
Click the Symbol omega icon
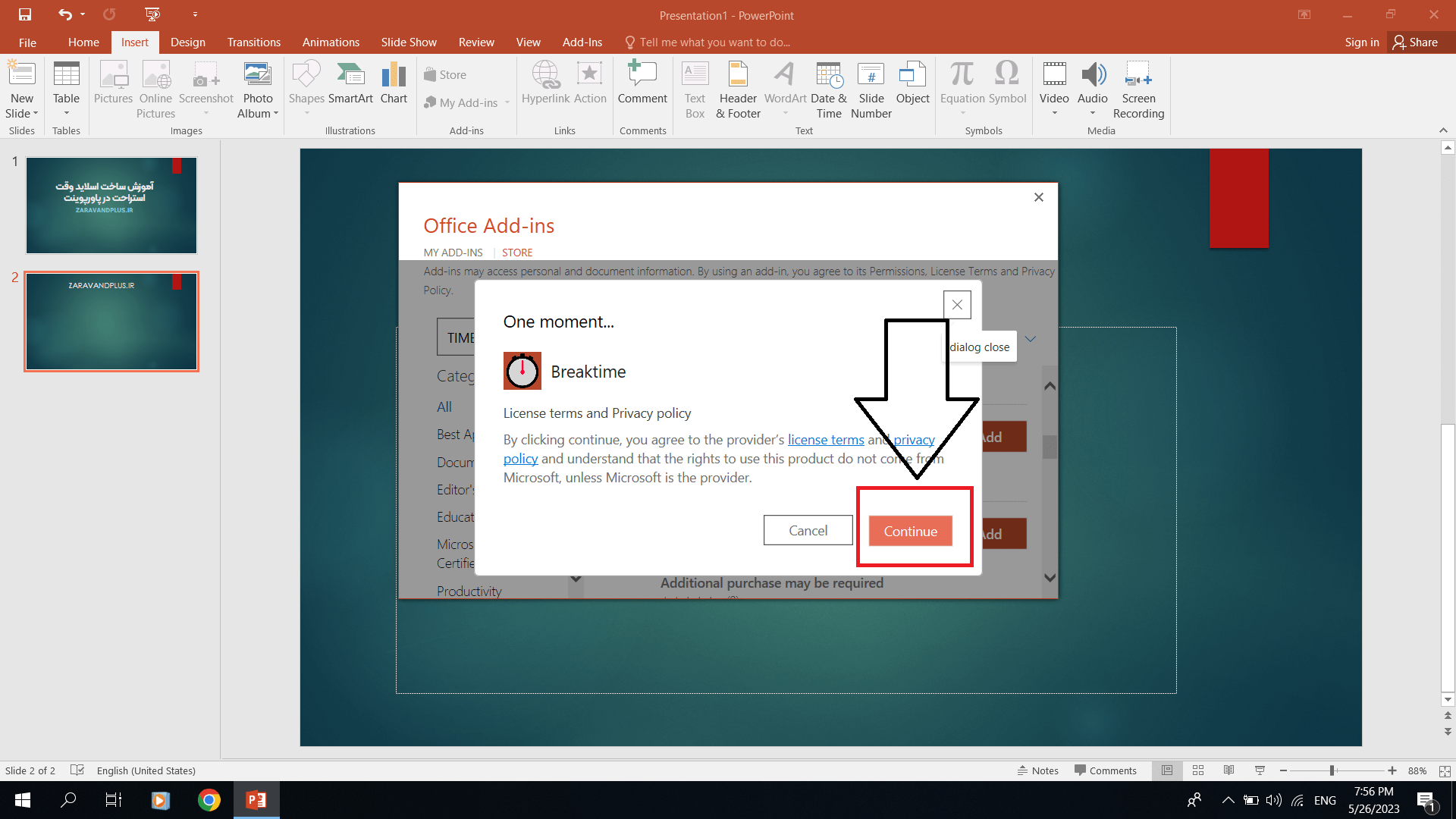(1007, 74)
